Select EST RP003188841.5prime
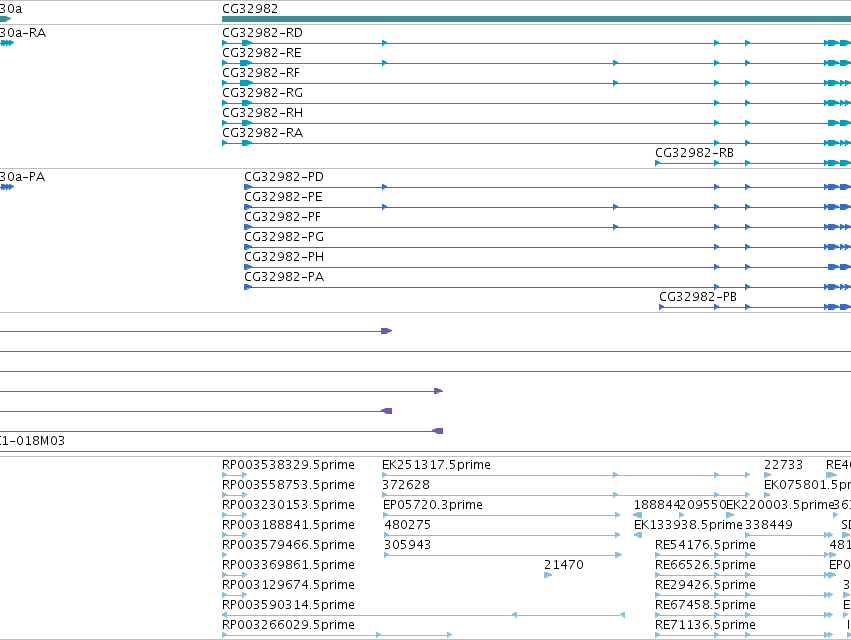The width and height of the screenshot is (851, 640). click(x=288, y=525)
